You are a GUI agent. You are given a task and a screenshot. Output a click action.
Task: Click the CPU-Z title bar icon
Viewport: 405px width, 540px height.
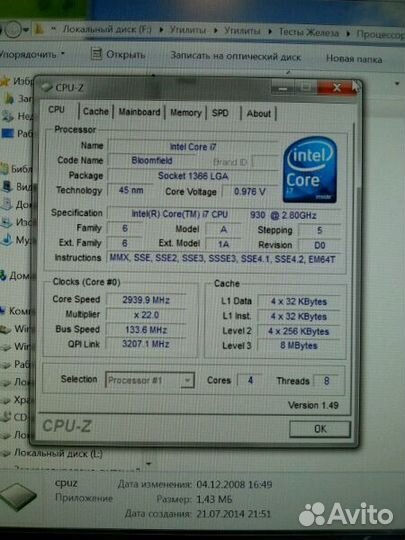[x=47, y=87]
